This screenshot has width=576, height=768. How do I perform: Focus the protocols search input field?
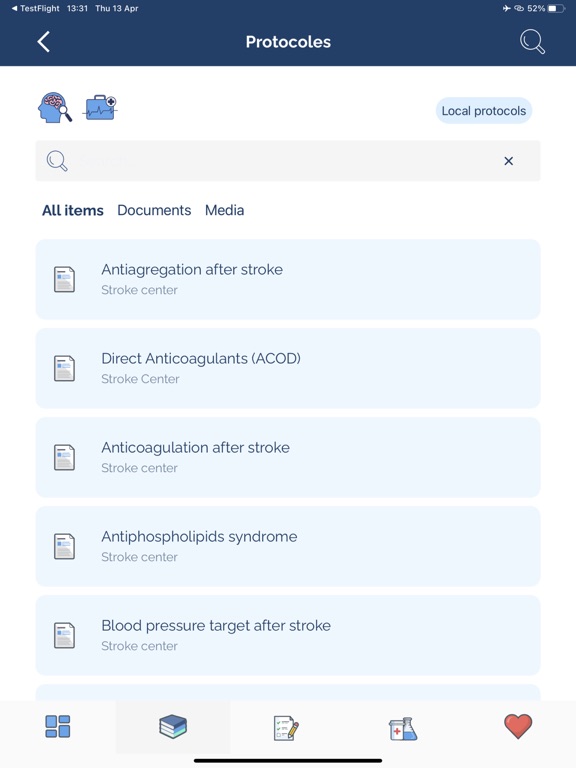(x=288, y=161)
